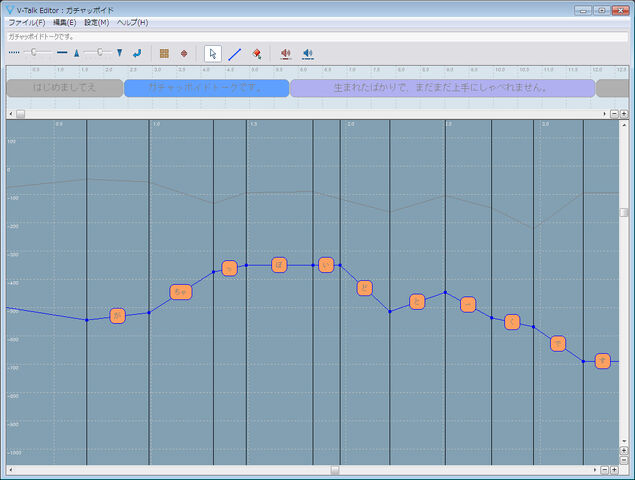
Task: Select the arrow pointer tool
Action: [213, 53]
